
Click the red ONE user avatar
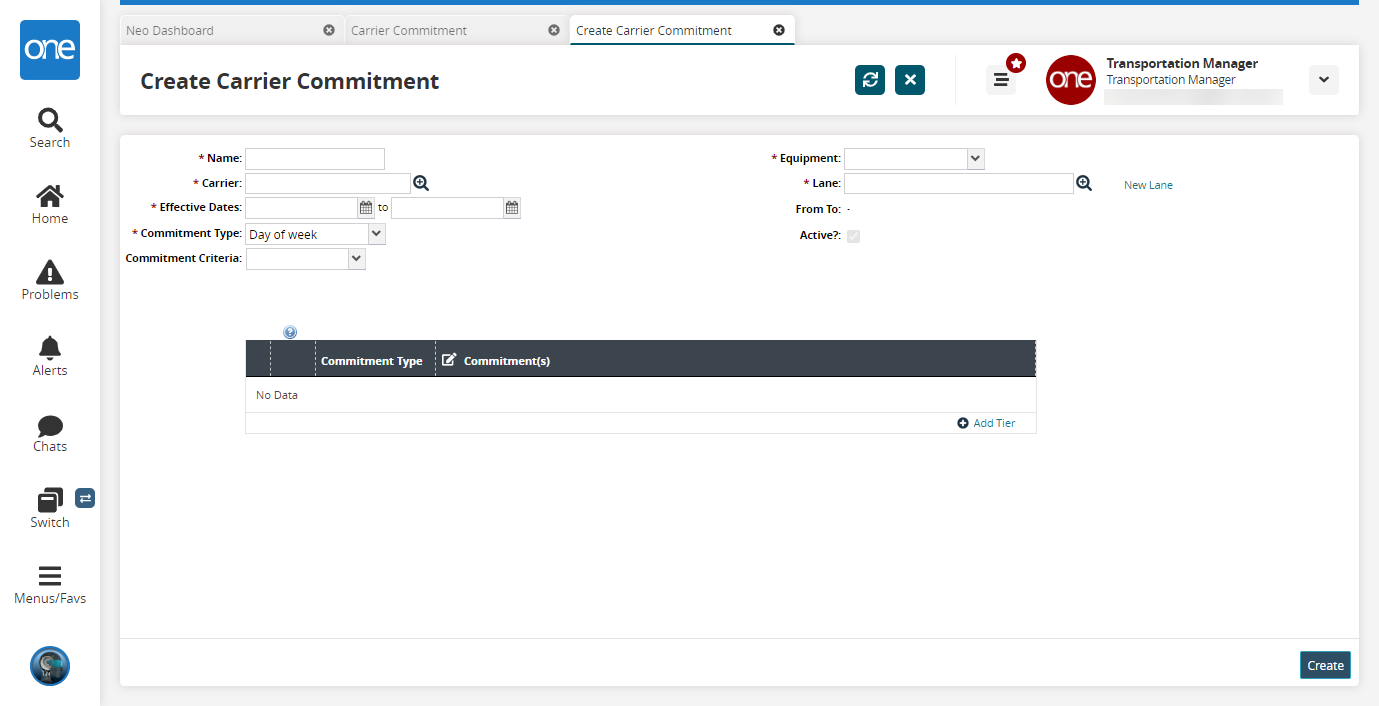(1071, 80)
